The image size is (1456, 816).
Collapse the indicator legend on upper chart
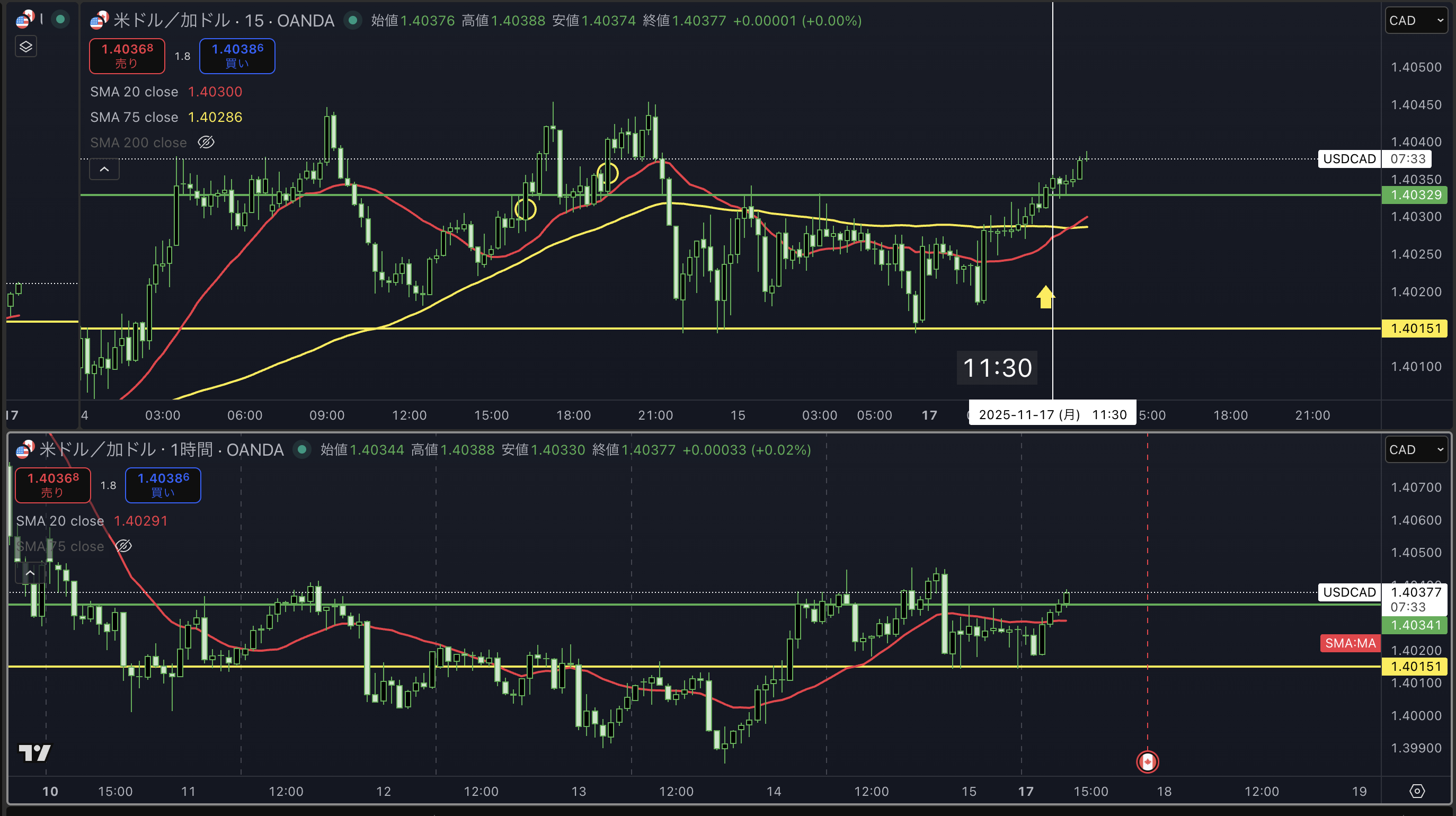[104, 169]
